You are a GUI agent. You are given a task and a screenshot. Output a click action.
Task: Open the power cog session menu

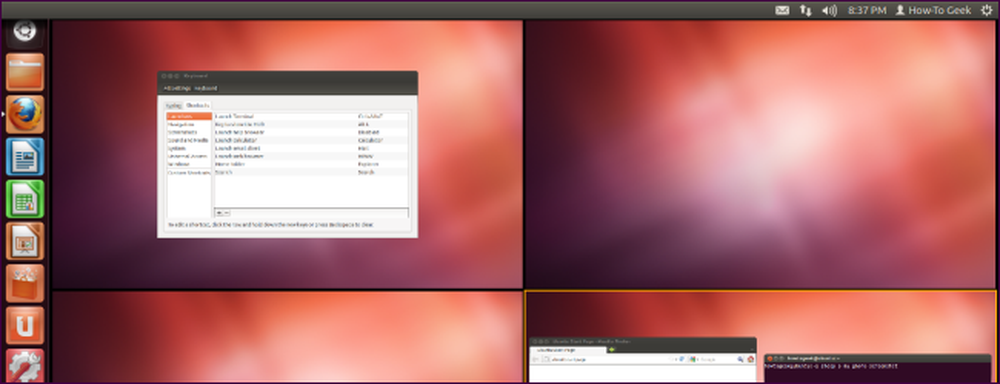pos(986,10)
